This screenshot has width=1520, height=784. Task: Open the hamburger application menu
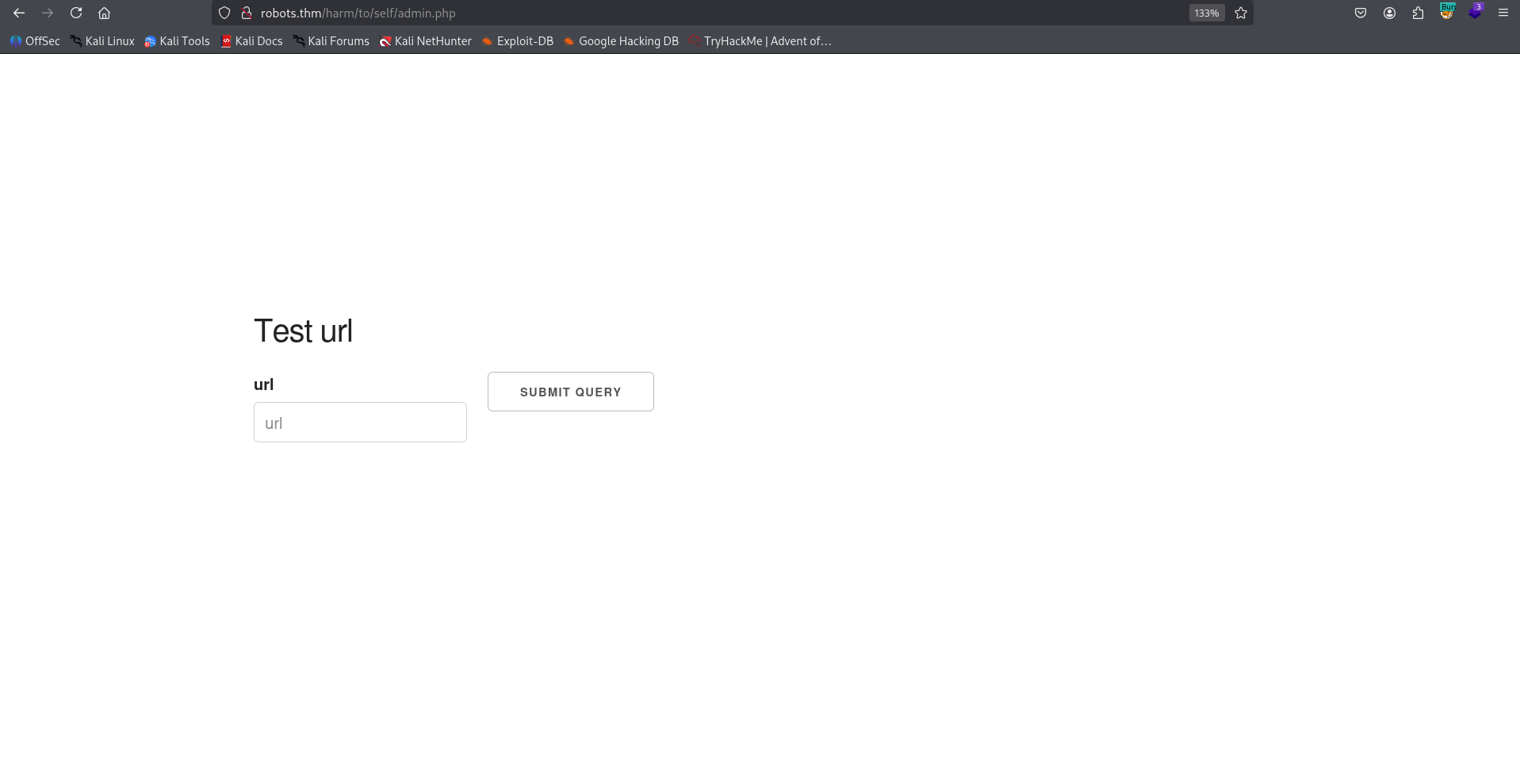1503,13
